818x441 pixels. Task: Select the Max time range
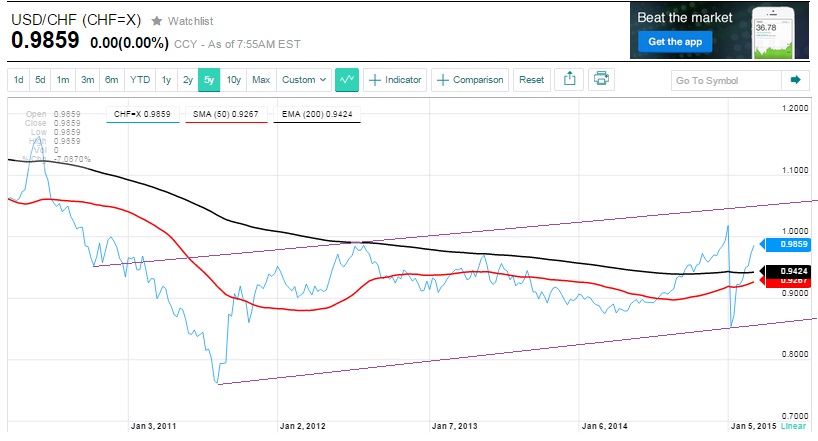click(261, 80)
